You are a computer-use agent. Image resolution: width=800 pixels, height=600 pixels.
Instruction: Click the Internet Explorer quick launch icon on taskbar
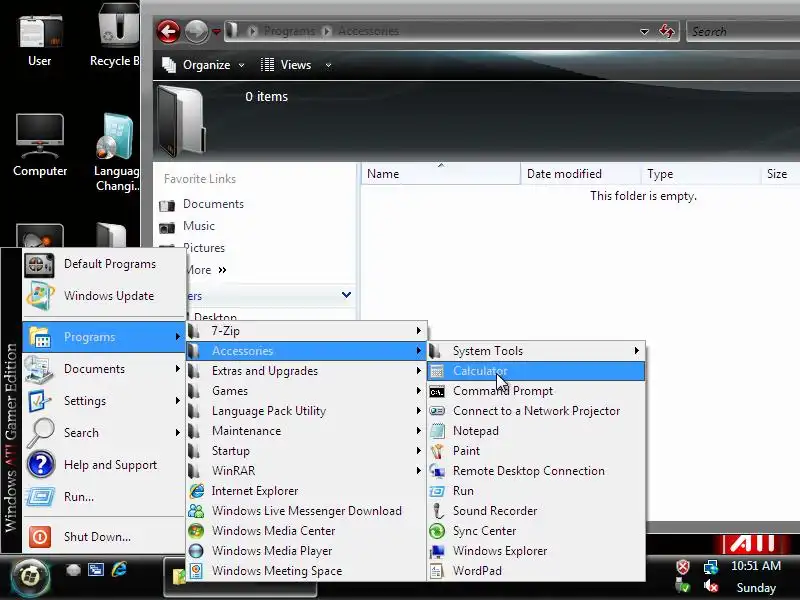tap(119, 569)
